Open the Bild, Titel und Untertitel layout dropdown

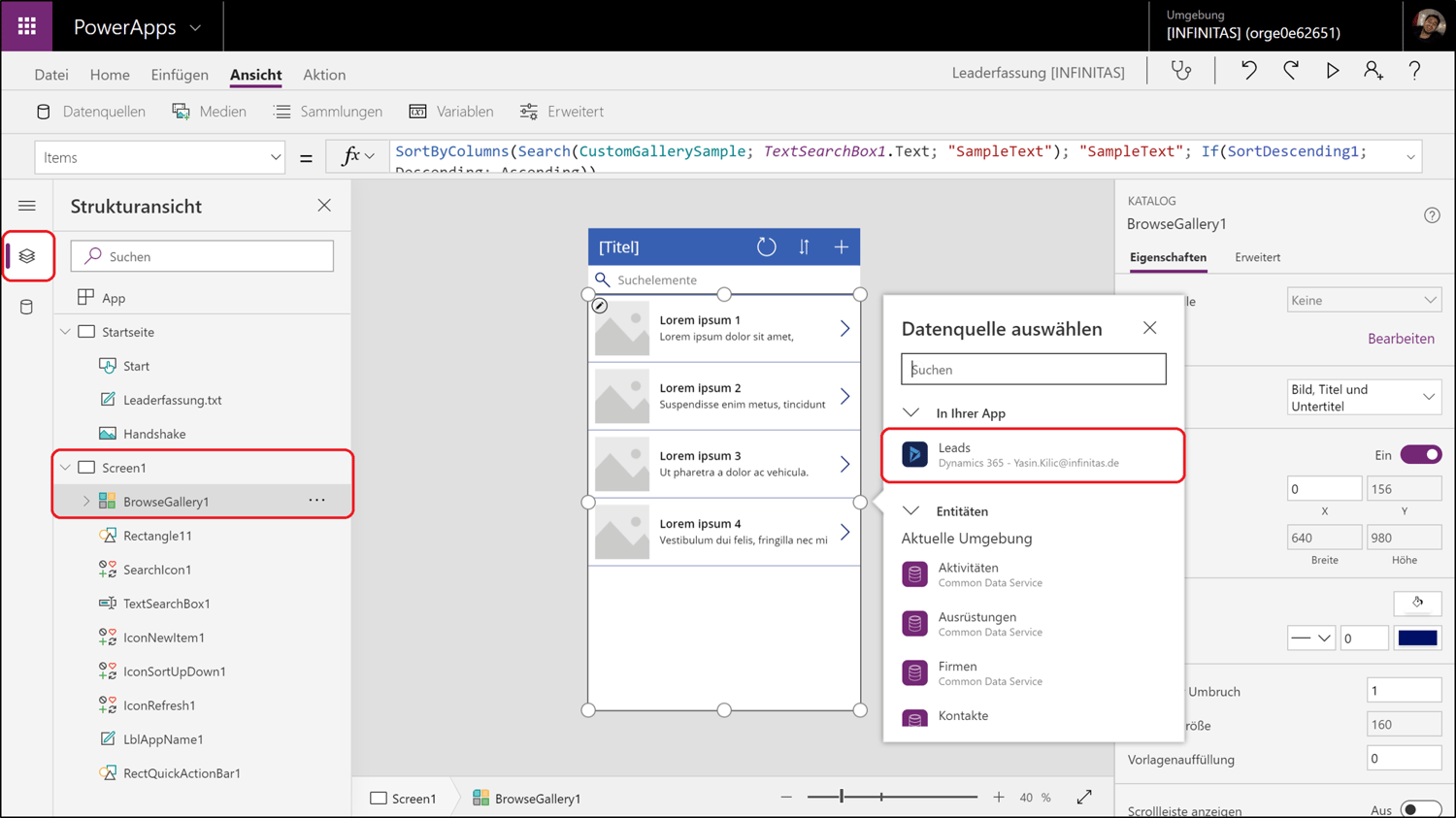pyautogui.click(x=1364, y=396)
